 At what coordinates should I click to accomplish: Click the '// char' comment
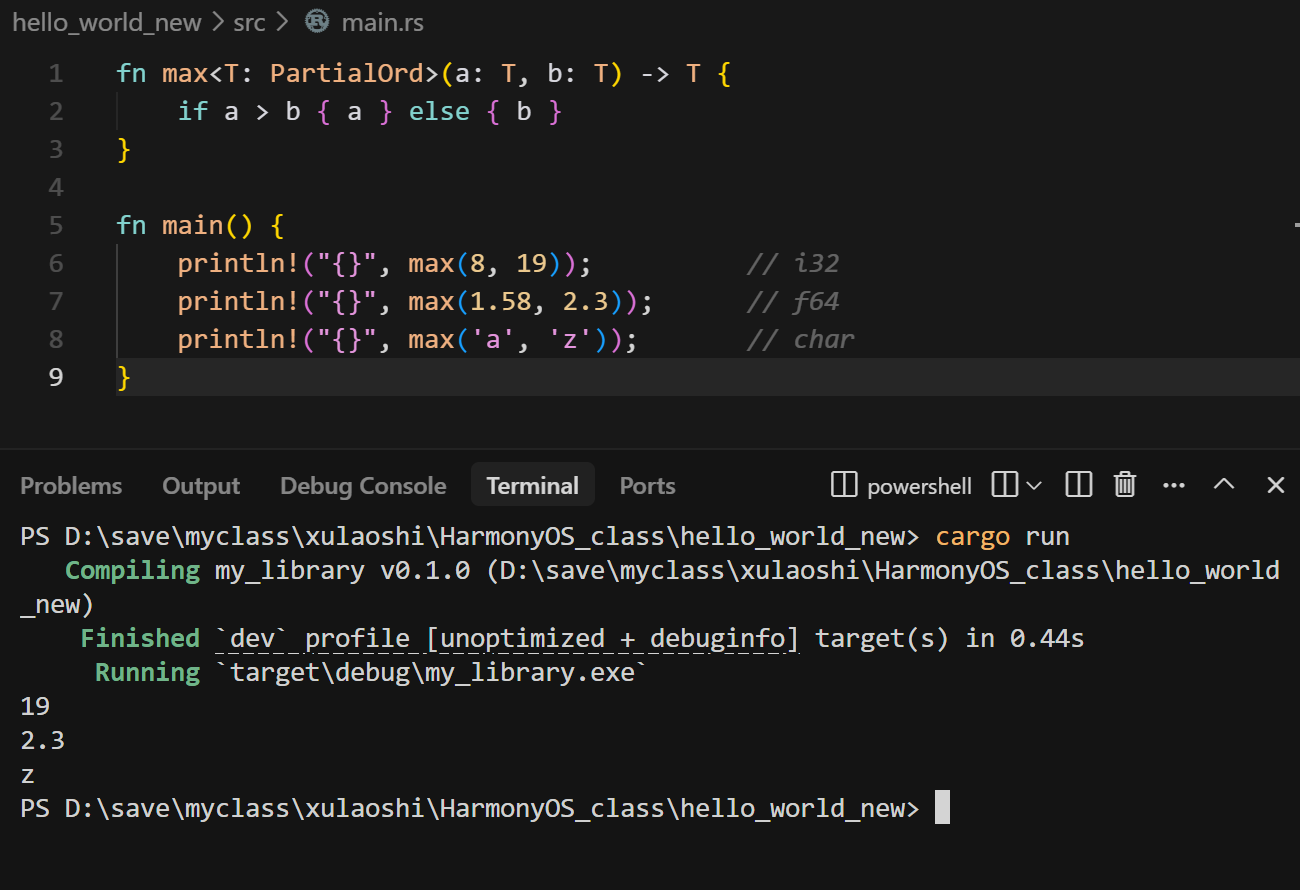[x=801, y=339]
